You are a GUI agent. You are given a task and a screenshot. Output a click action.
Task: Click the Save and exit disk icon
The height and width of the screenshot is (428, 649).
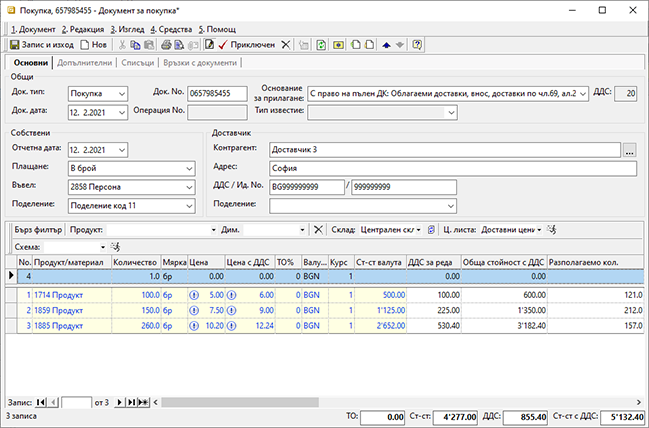pos(12,45)
